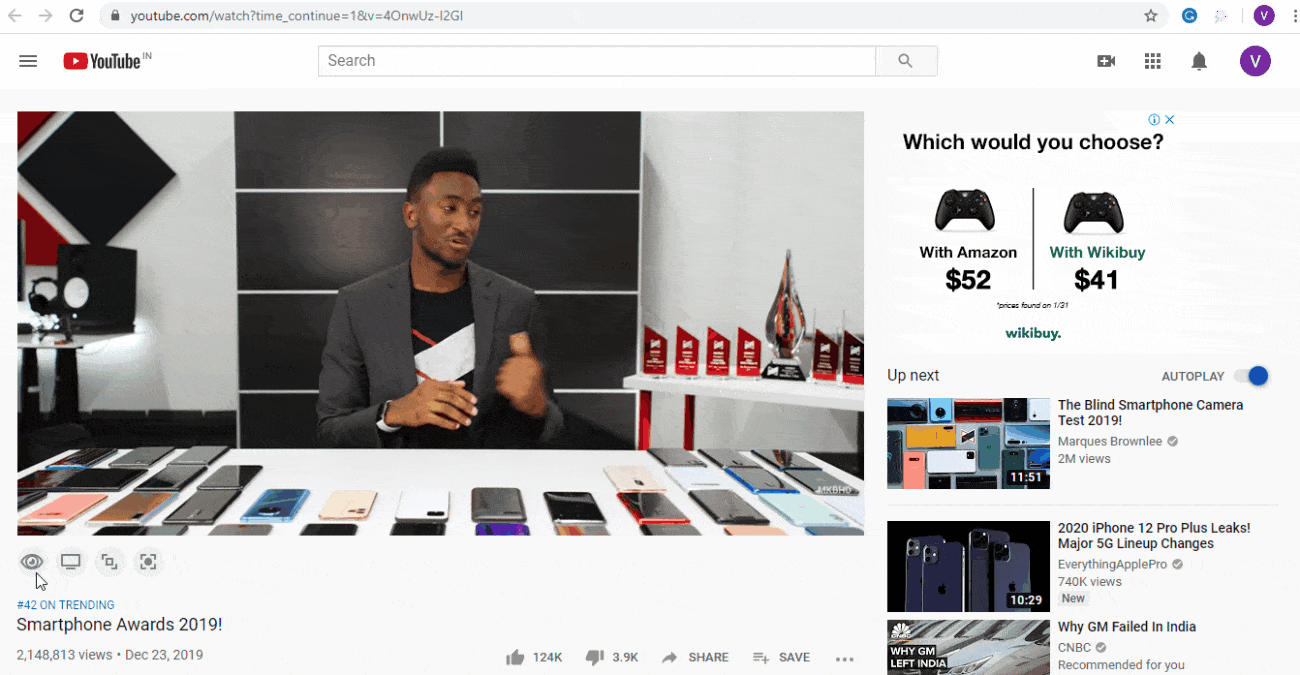Close the Wikibuy ad with the X
Screen dimensions: 1300x675
(1169, 119)
